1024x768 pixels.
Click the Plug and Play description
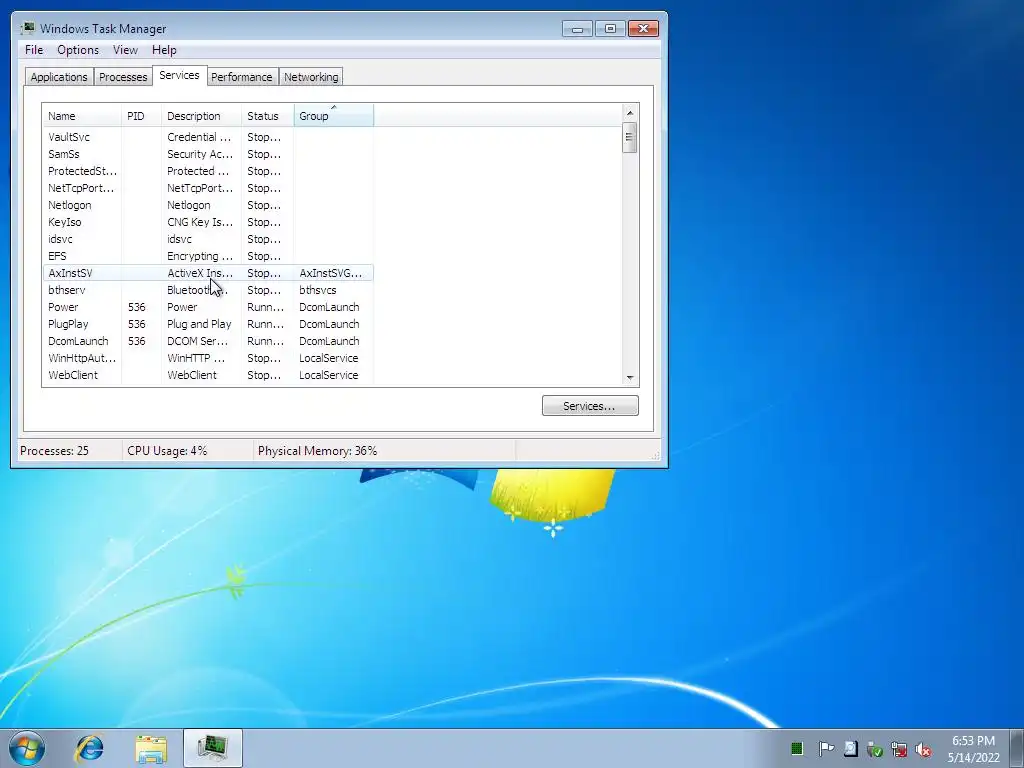[x=199, y=324]
